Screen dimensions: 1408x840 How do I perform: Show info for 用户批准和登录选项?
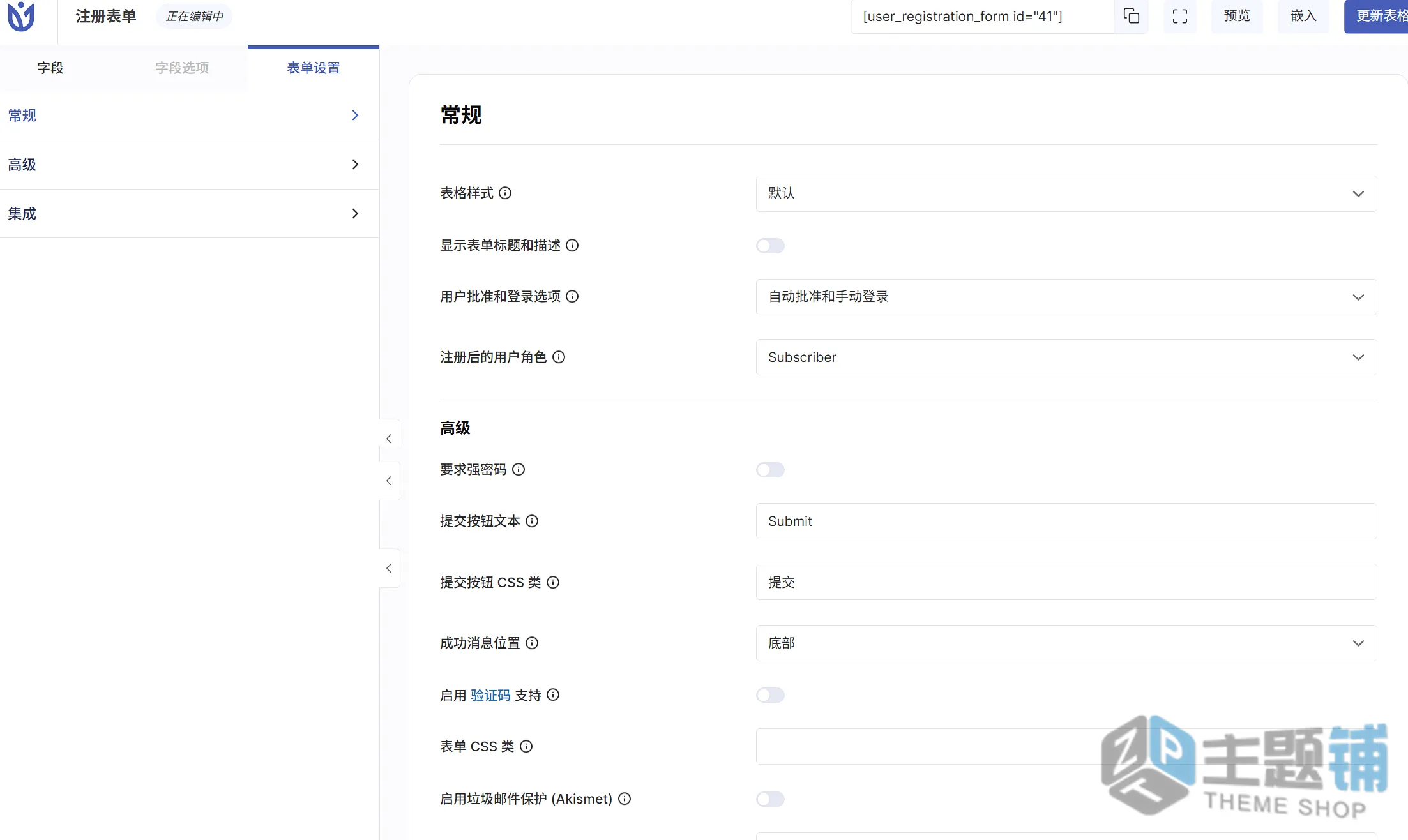point(572,296)
